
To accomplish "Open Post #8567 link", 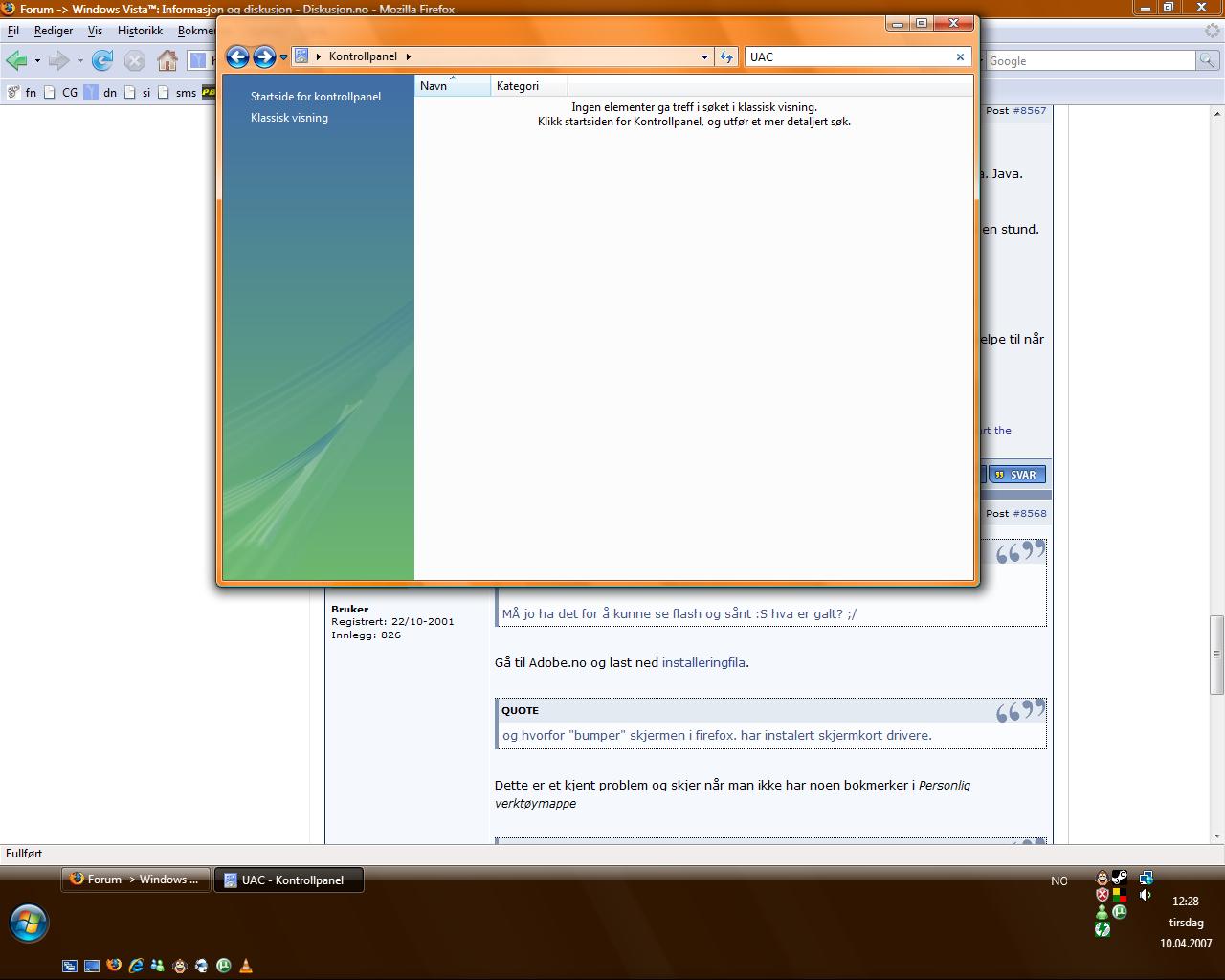I will (x=1030, y=111).
